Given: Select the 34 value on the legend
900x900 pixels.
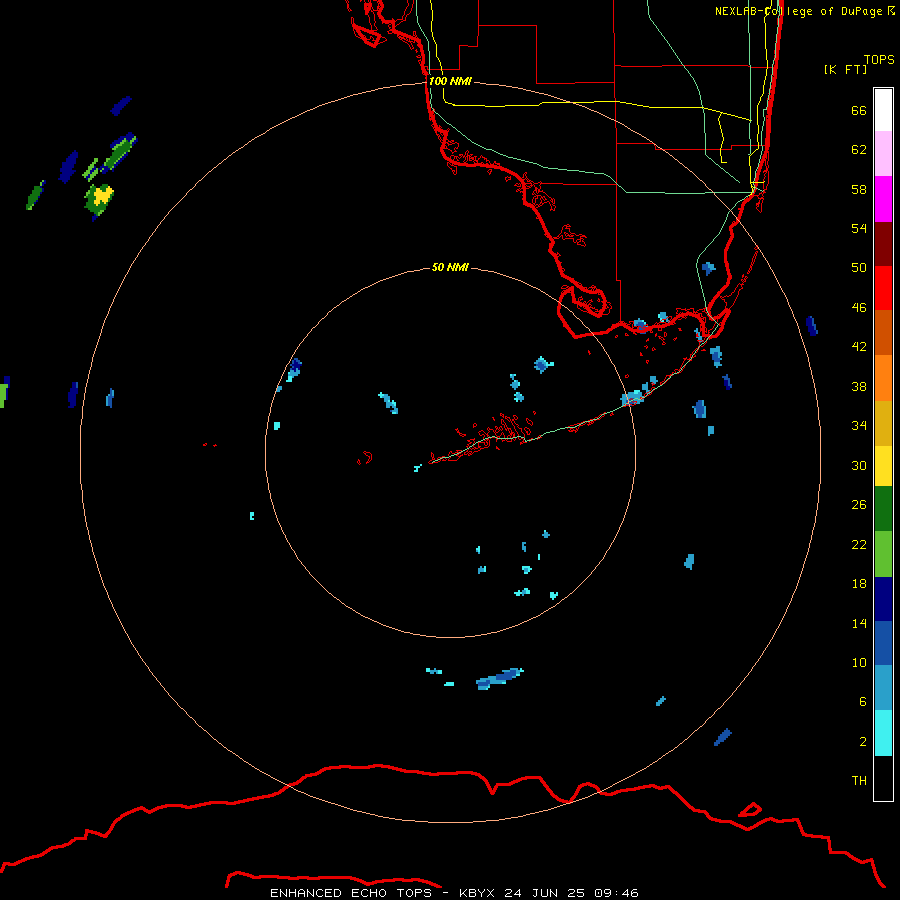Looking at the screenshot, I should click(x=859, y=426).
